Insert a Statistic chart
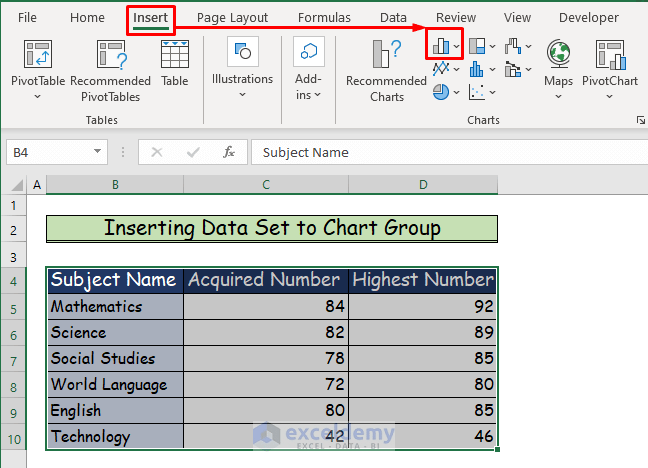 477,69
